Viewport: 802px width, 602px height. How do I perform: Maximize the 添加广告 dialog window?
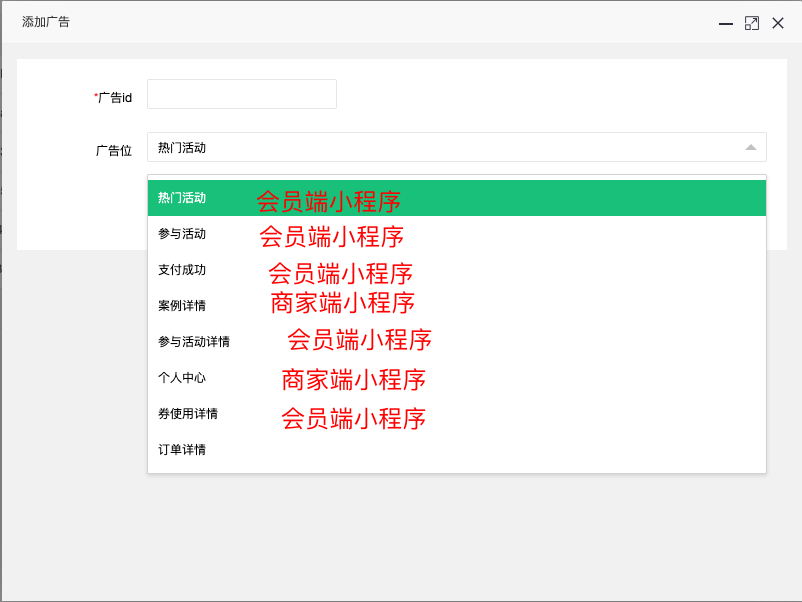pos(752,24)
